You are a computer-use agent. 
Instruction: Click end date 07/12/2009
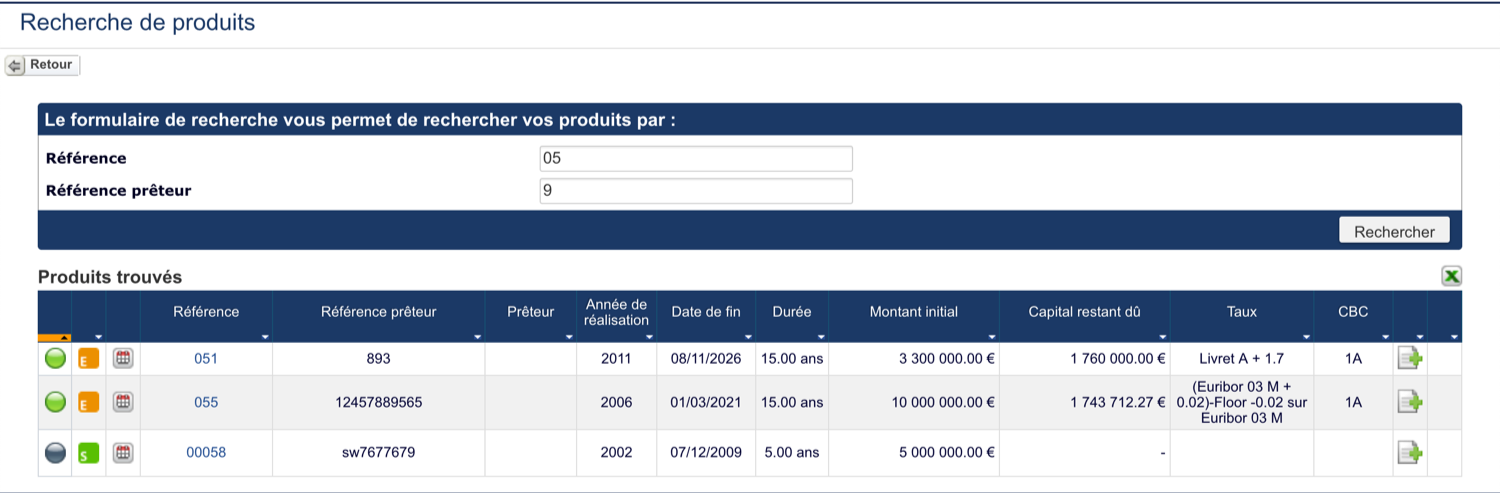coord(706,452)
